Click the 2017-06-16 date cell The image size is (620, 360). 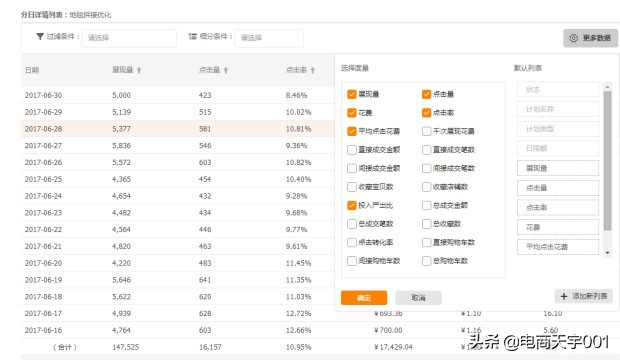pyautogui.click(x=43, y=330)
